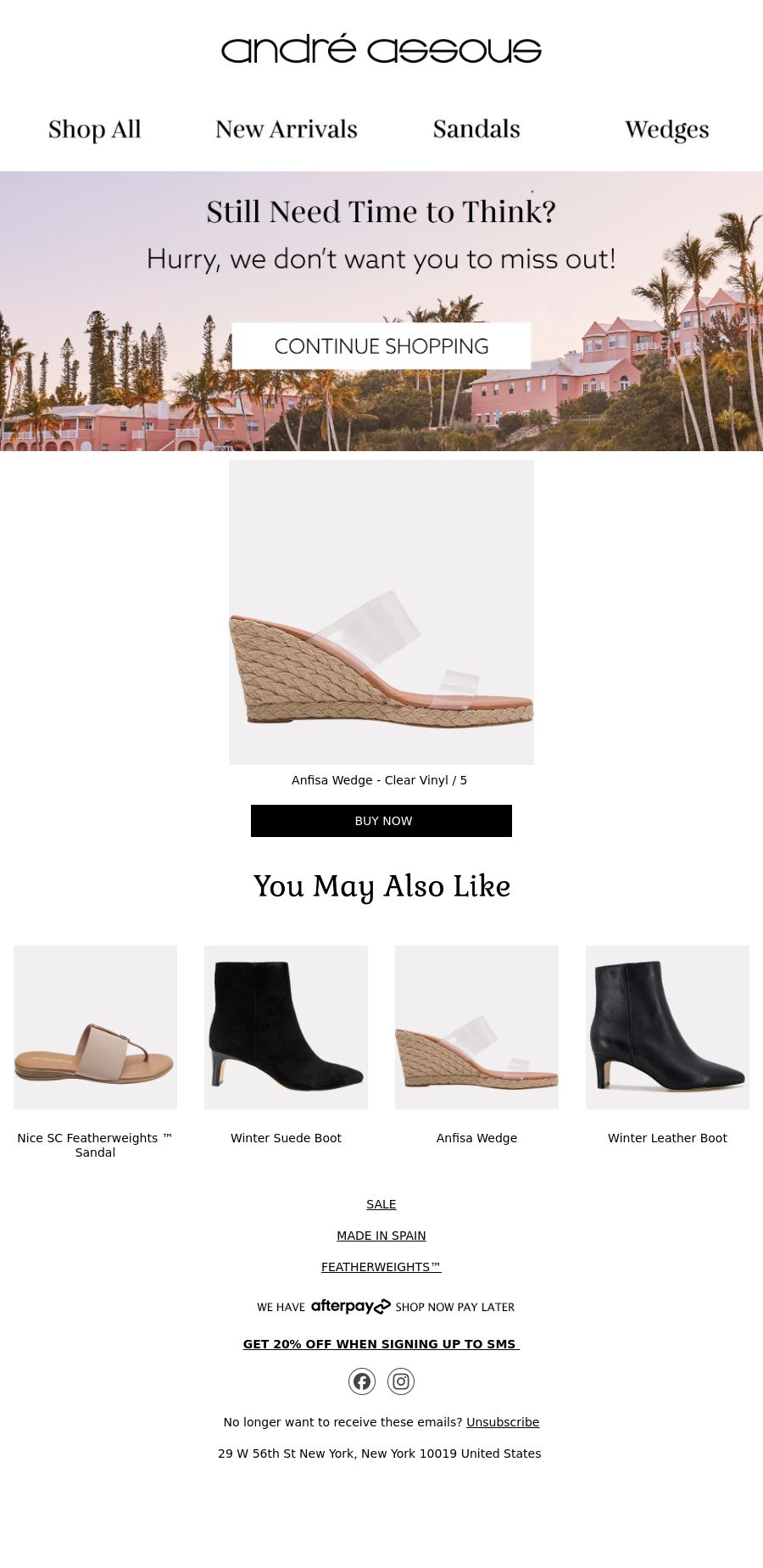Viewport: 763px width, 1568px height.
Task: Go to New Arrivals
Action: [x=287, y=130]
